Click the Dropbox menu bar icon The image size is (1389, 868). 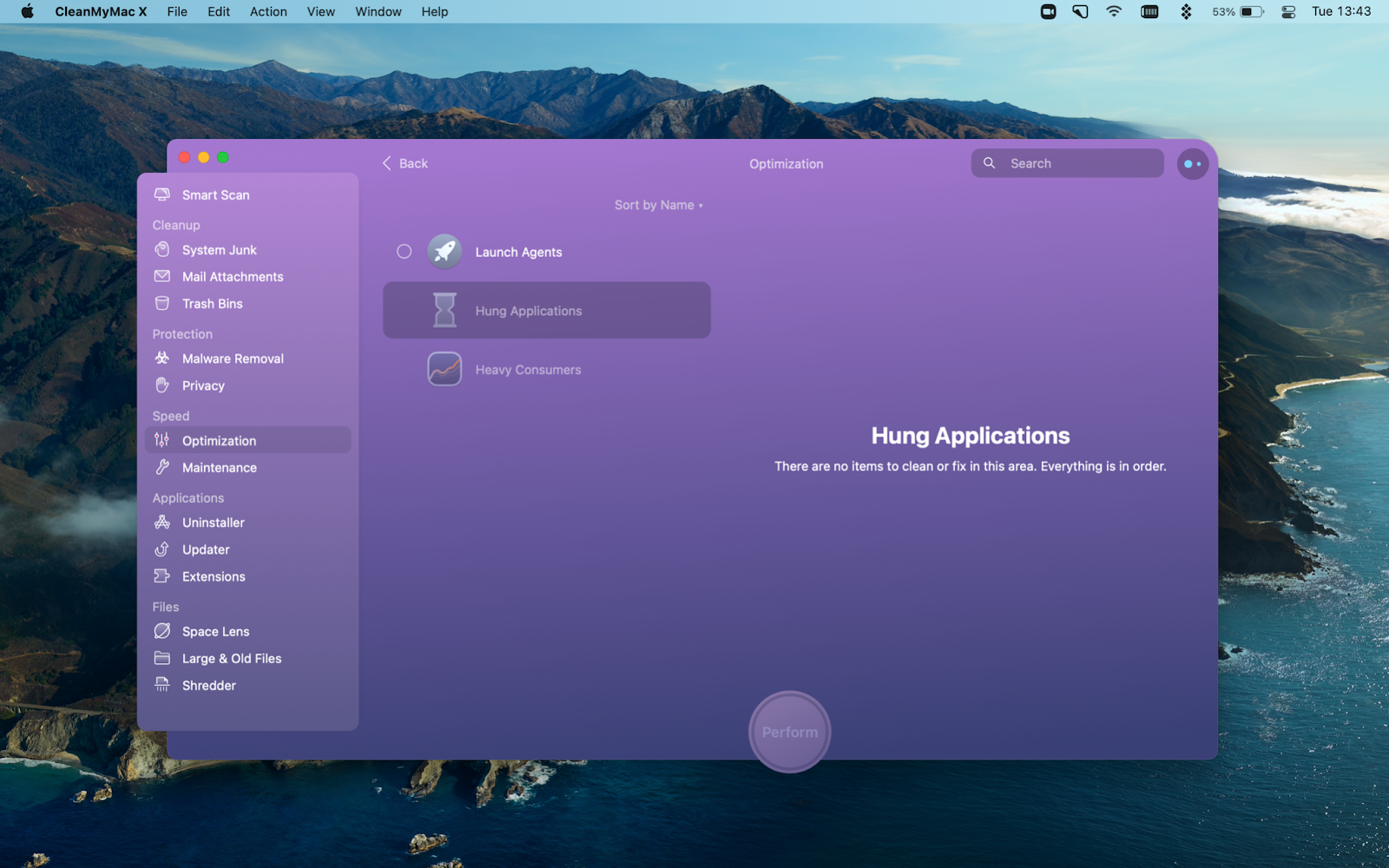[1186, 11]
